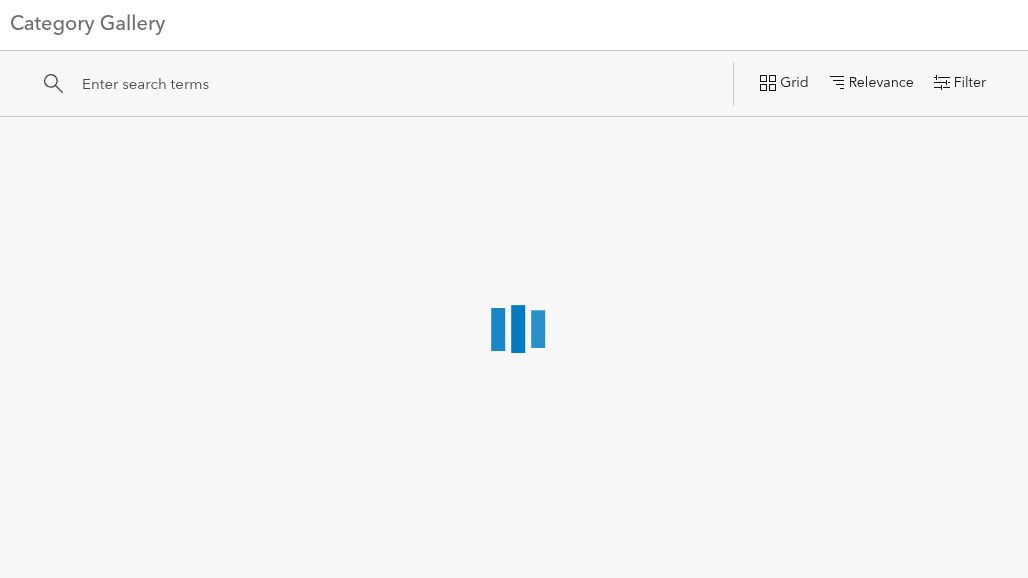The width and height of the screenshot is (1028, 578).
Task: Click the Category Gallery title
Action: tap(88, 24)
